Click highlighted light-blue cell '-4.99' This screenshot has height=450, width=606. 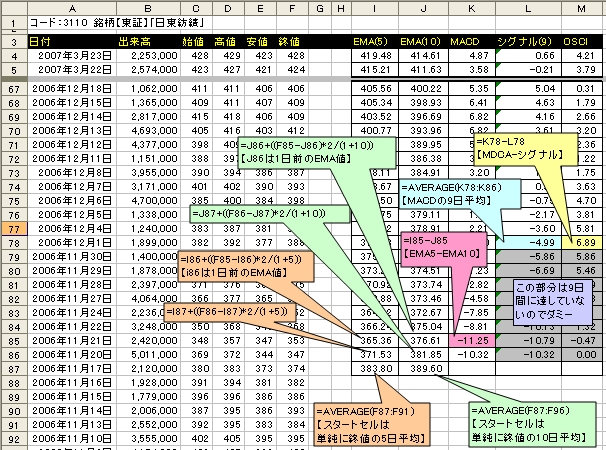click(x=528, y=243)
